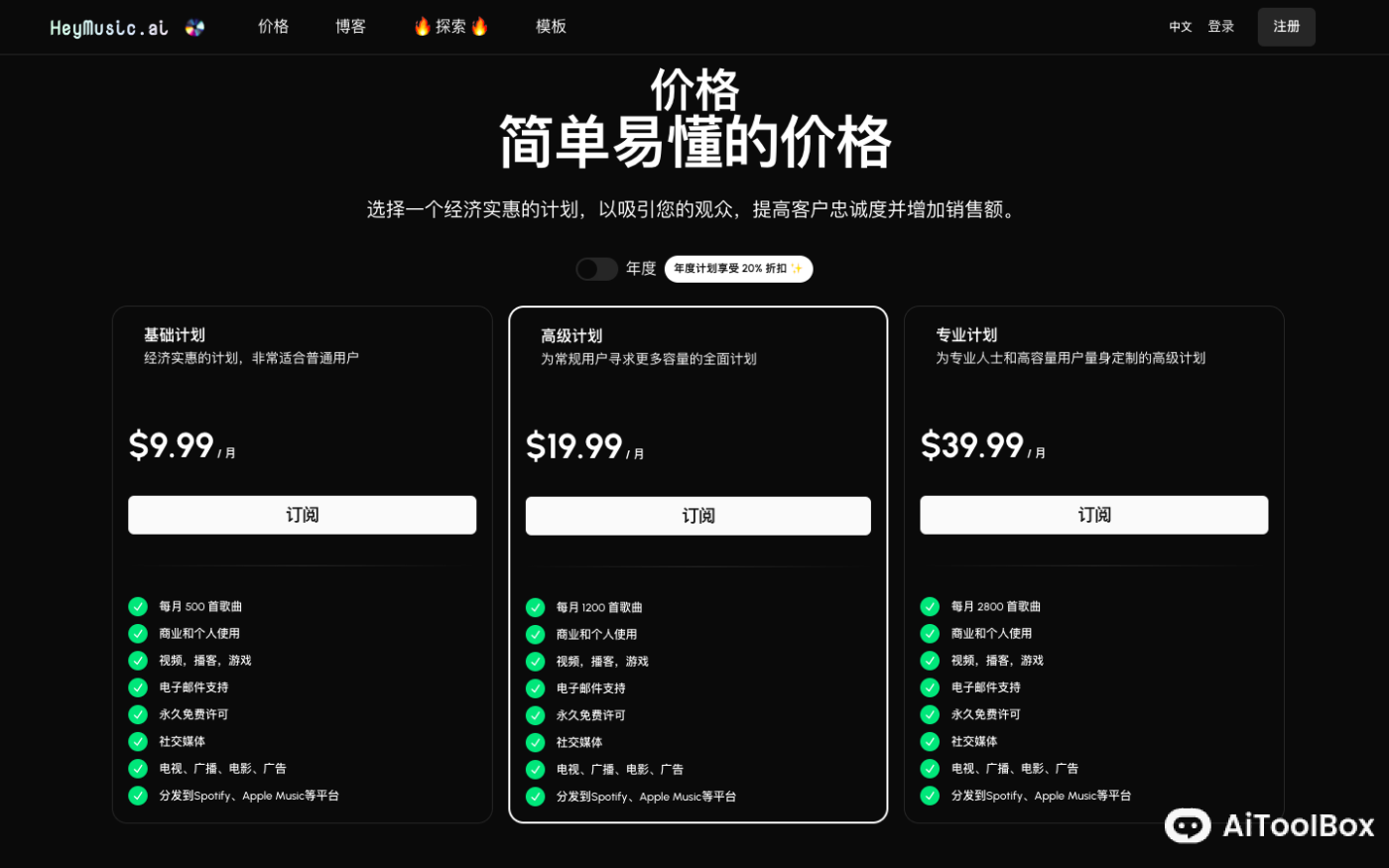Click the 年度计划享受 20% 折扣 badge
The width and height of the screenshot is (1389, 868).
(x=738, y=269)
